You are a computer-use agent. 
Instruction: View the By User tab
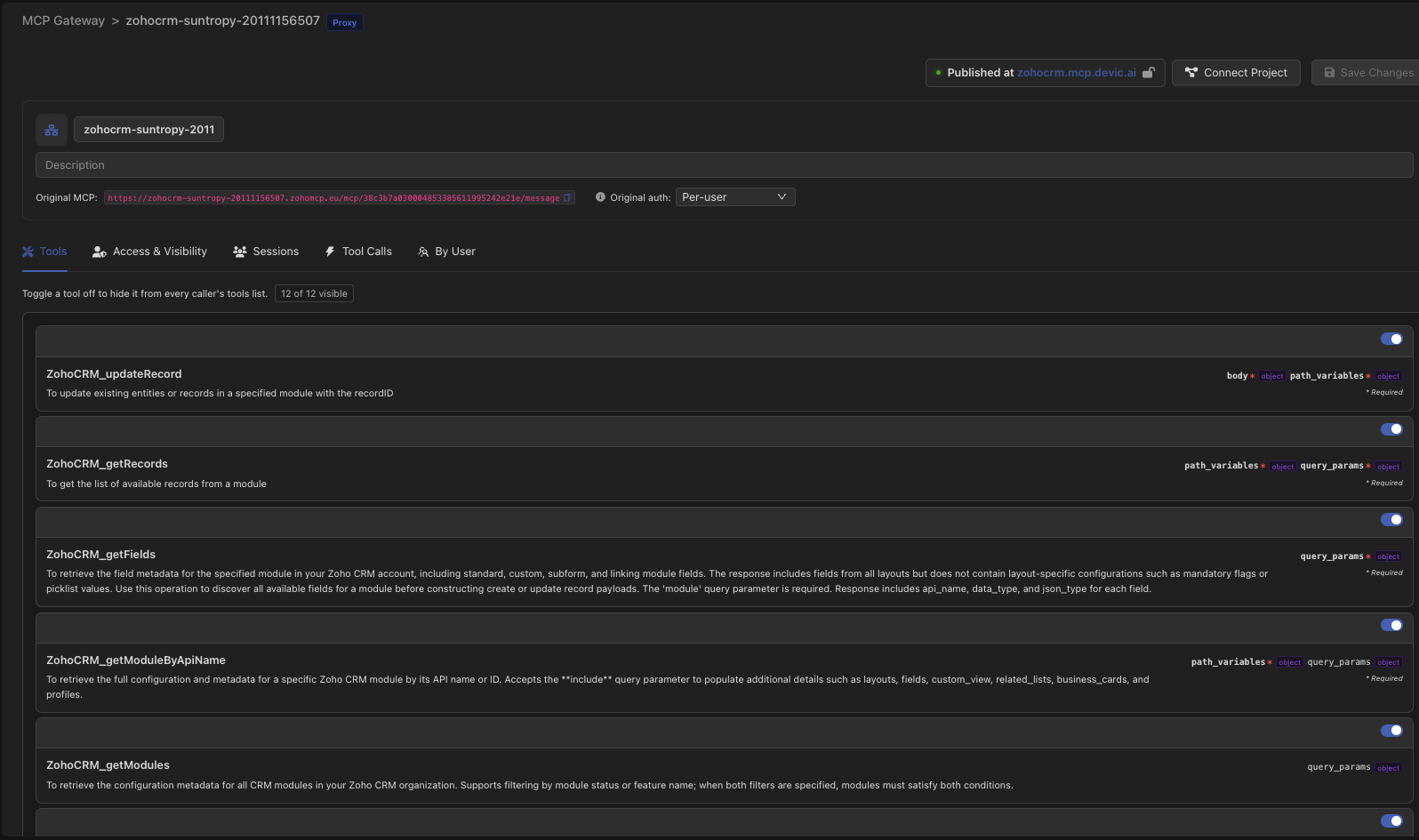446,252
